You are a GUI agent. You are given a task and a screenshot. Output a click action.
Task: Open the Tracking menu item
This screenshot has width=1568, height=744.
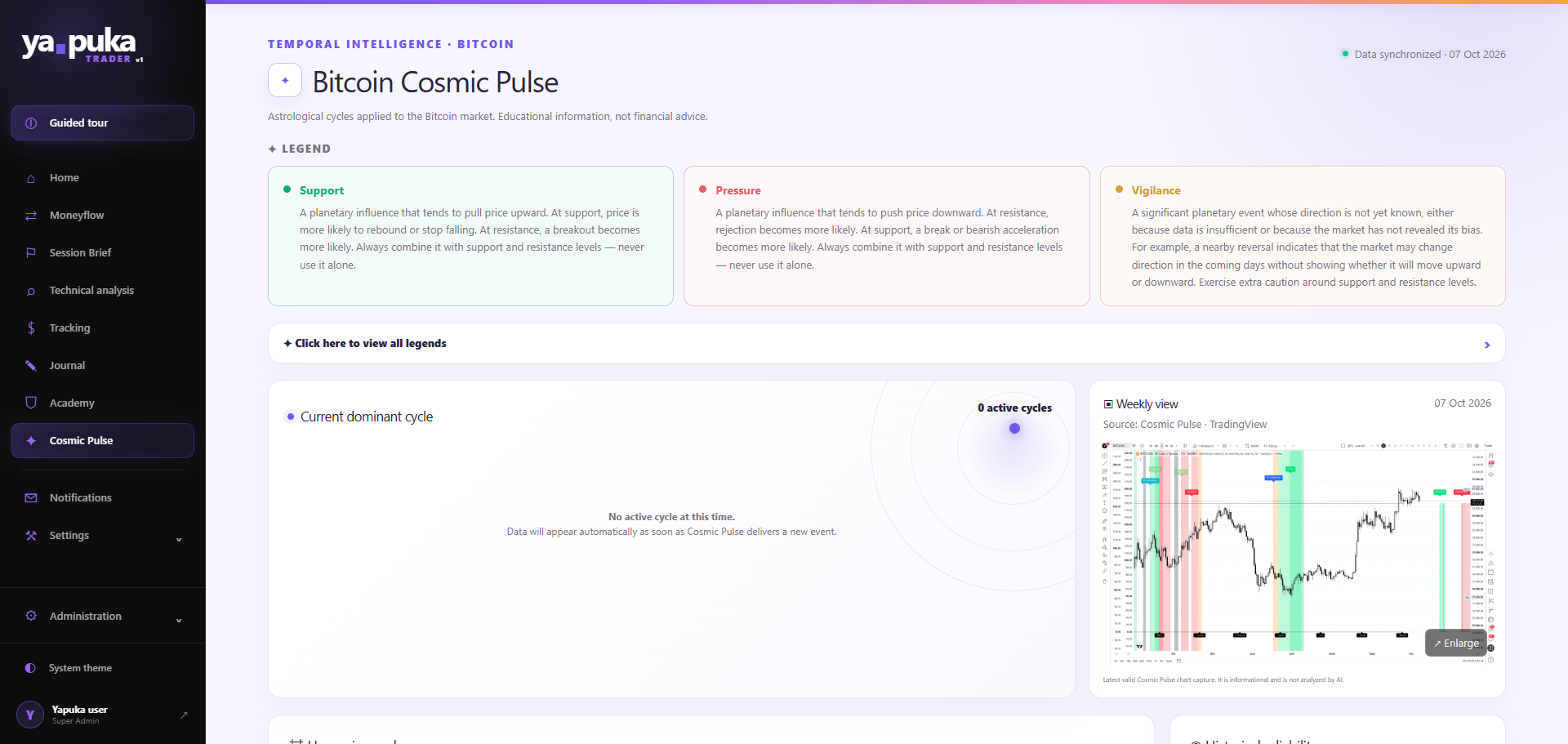pyautogui.click(x=102, y=328)
